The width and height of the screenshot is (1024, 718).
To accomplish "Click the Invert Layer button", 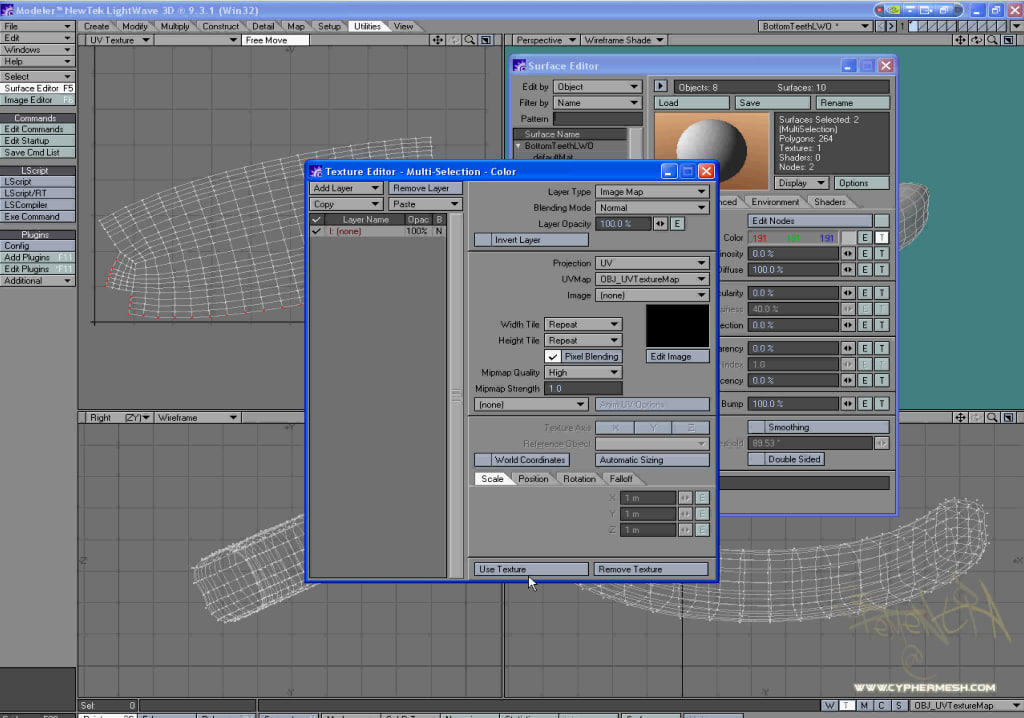I will pos(530,239).
